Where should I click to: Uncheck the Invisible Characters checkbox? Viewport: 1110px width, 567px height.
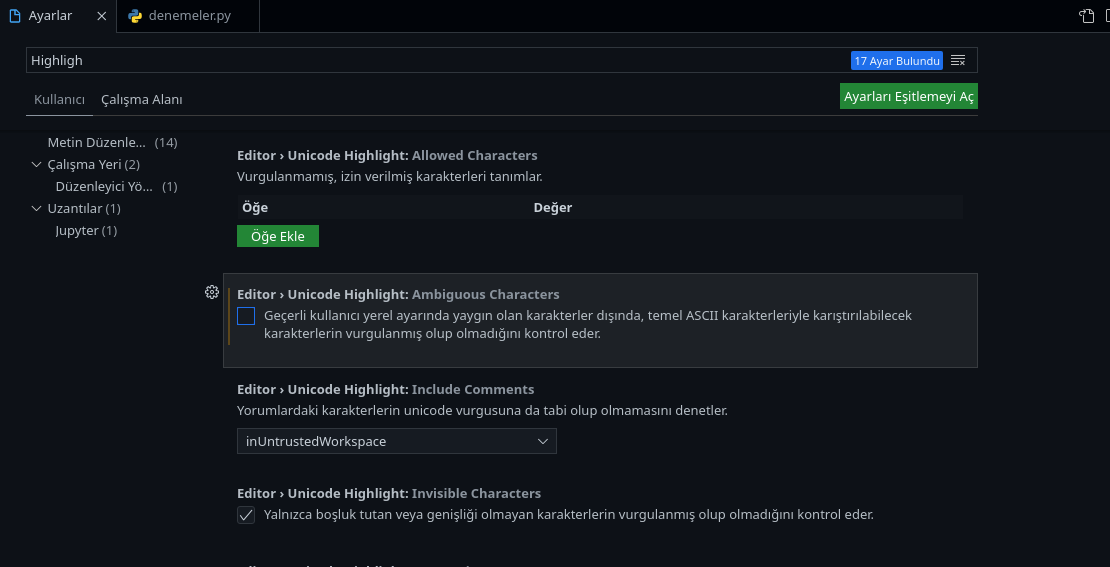(x=246, y=515)
